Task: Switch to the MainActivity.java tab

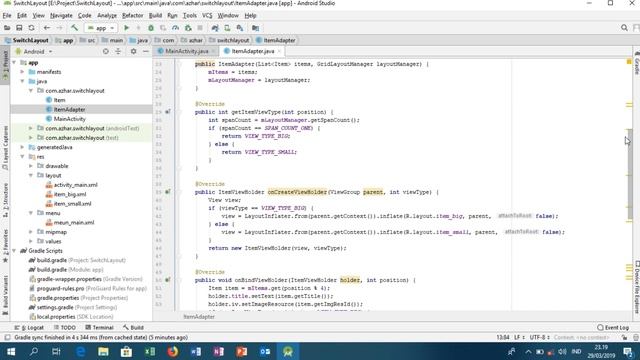Action: point(187,51)
